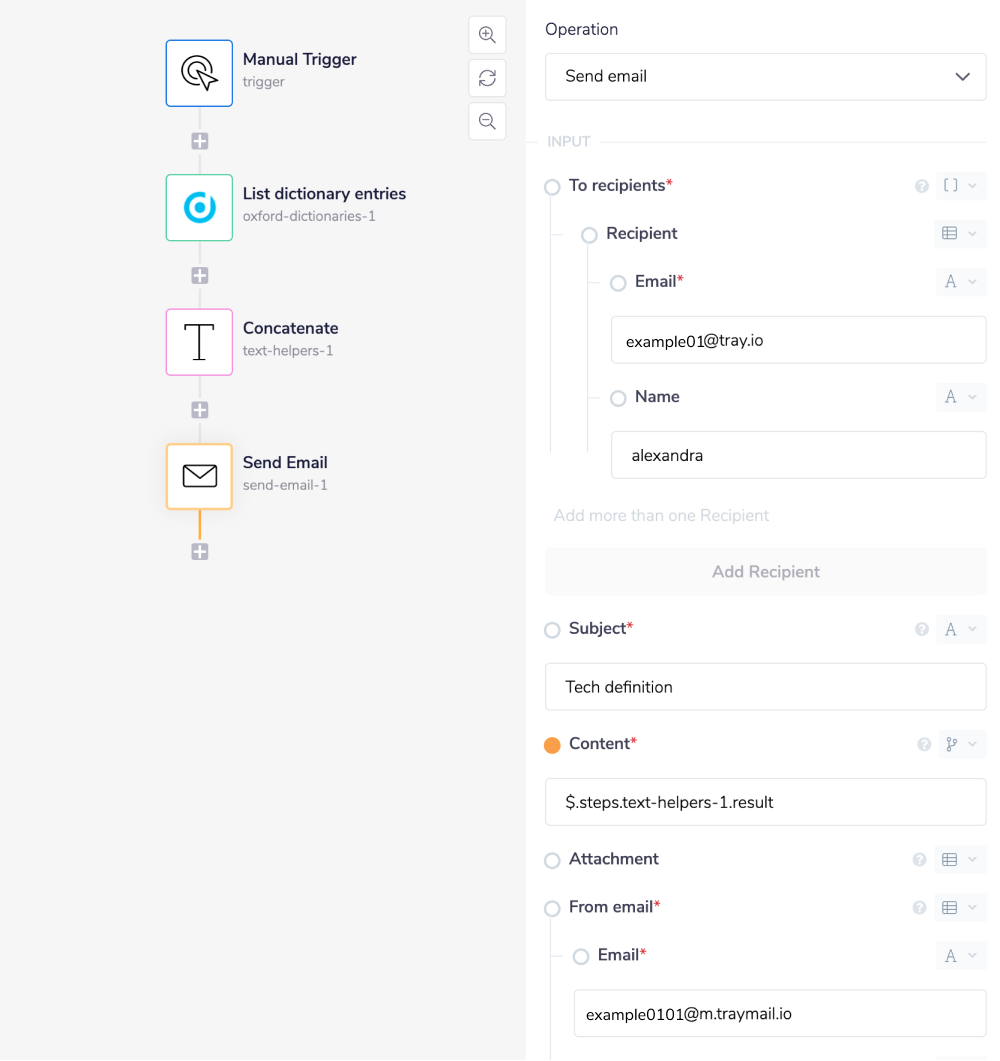Insert step between Trigger and dictionary entries
1000x1061 pixels.
200,141
